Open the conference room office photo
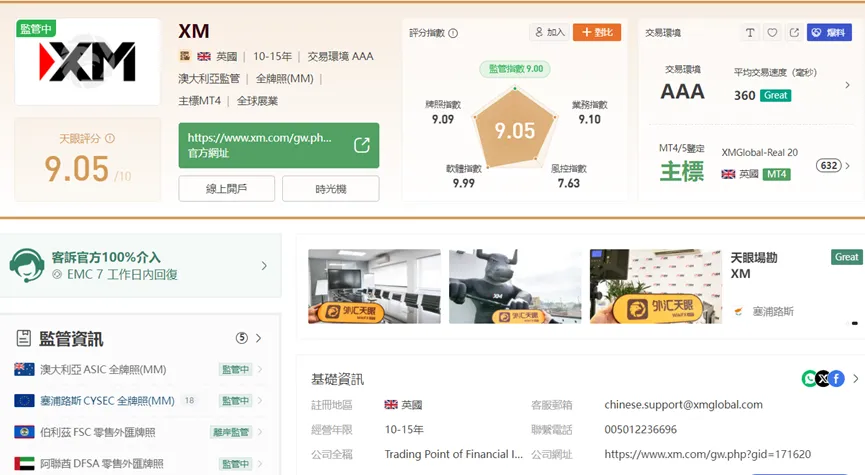The image size is (865, 475). 375,286
